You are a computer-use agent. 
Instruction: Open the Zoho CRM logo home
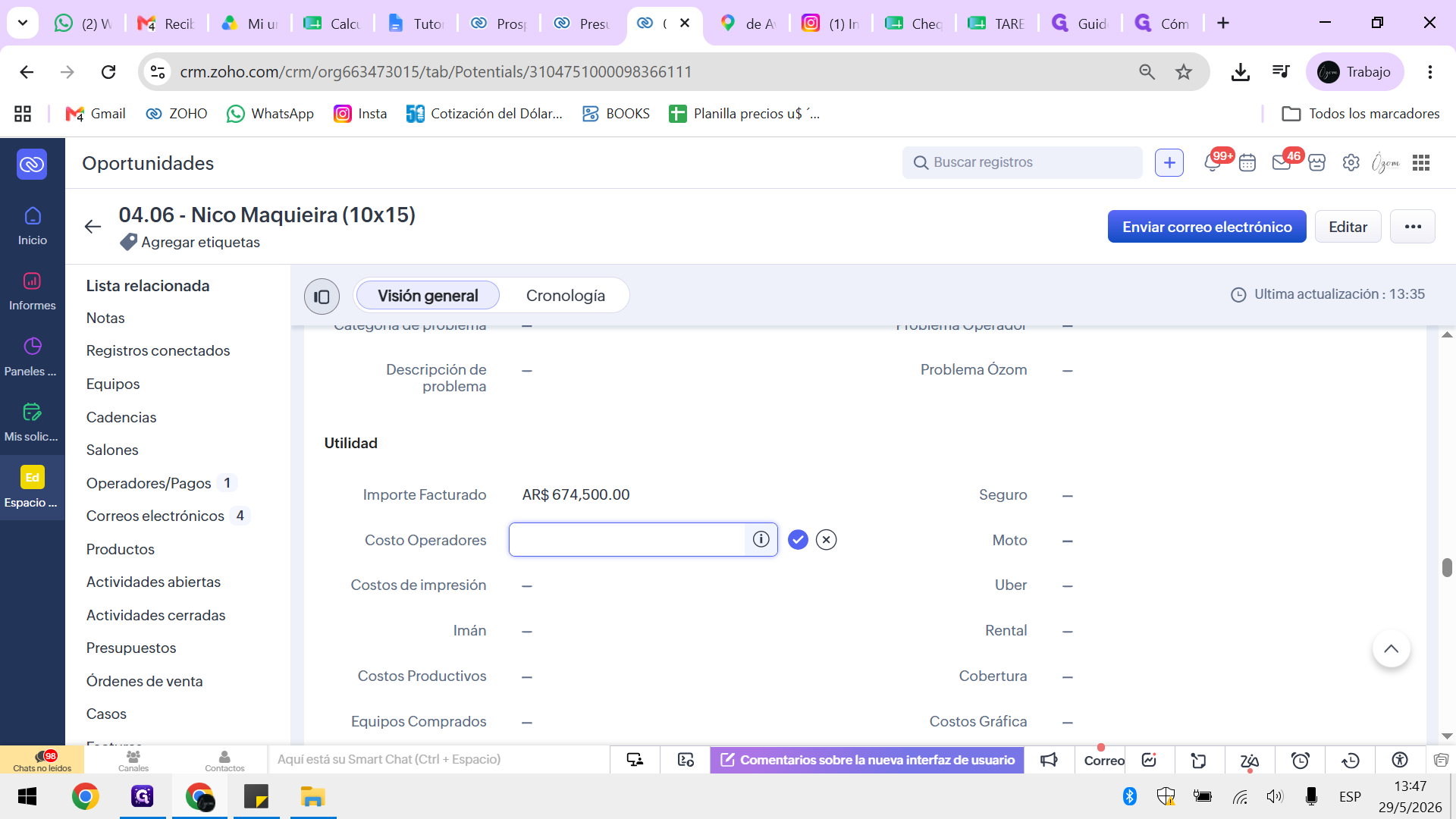(32, 164)
